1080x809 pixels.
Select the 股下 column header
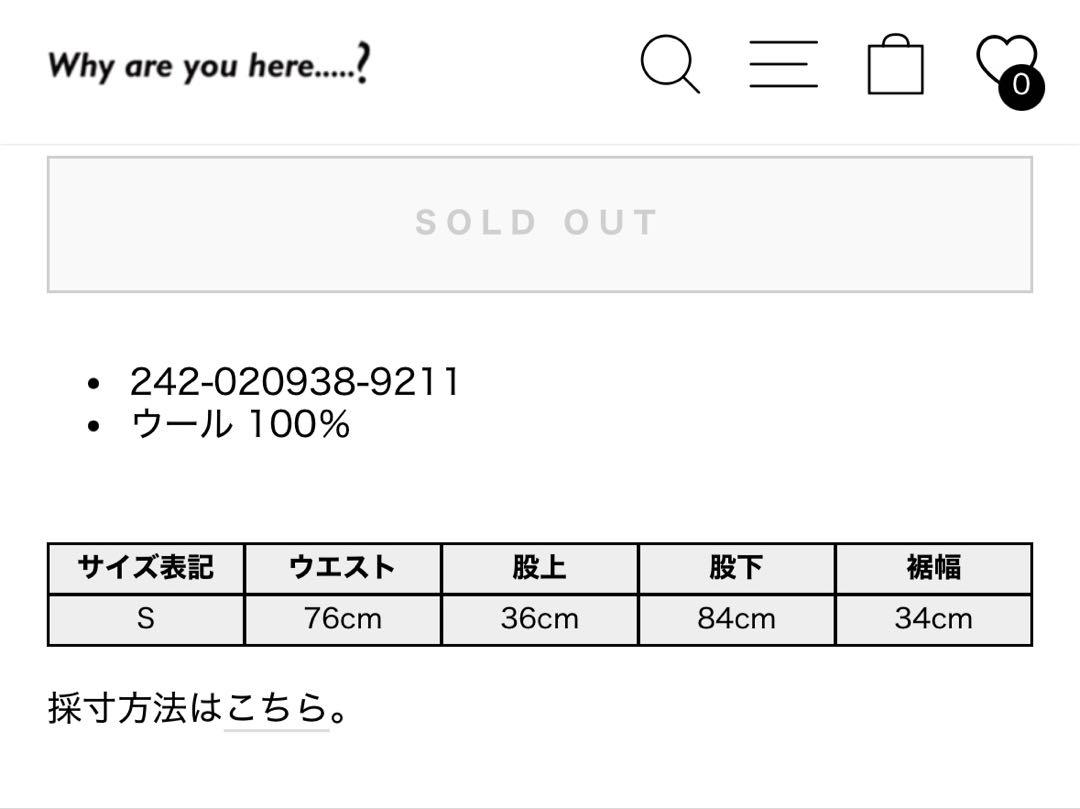(x=736, y=568)
